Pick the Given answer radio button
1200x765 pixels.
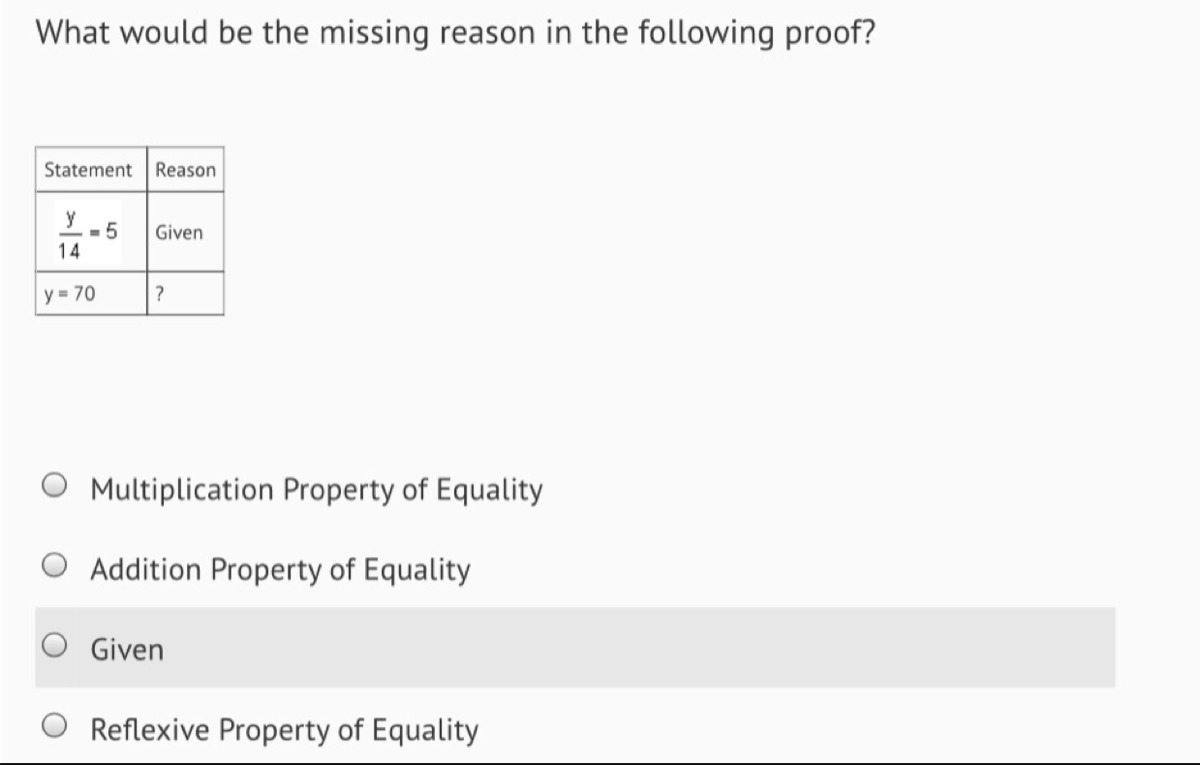[x=55, y=648]
